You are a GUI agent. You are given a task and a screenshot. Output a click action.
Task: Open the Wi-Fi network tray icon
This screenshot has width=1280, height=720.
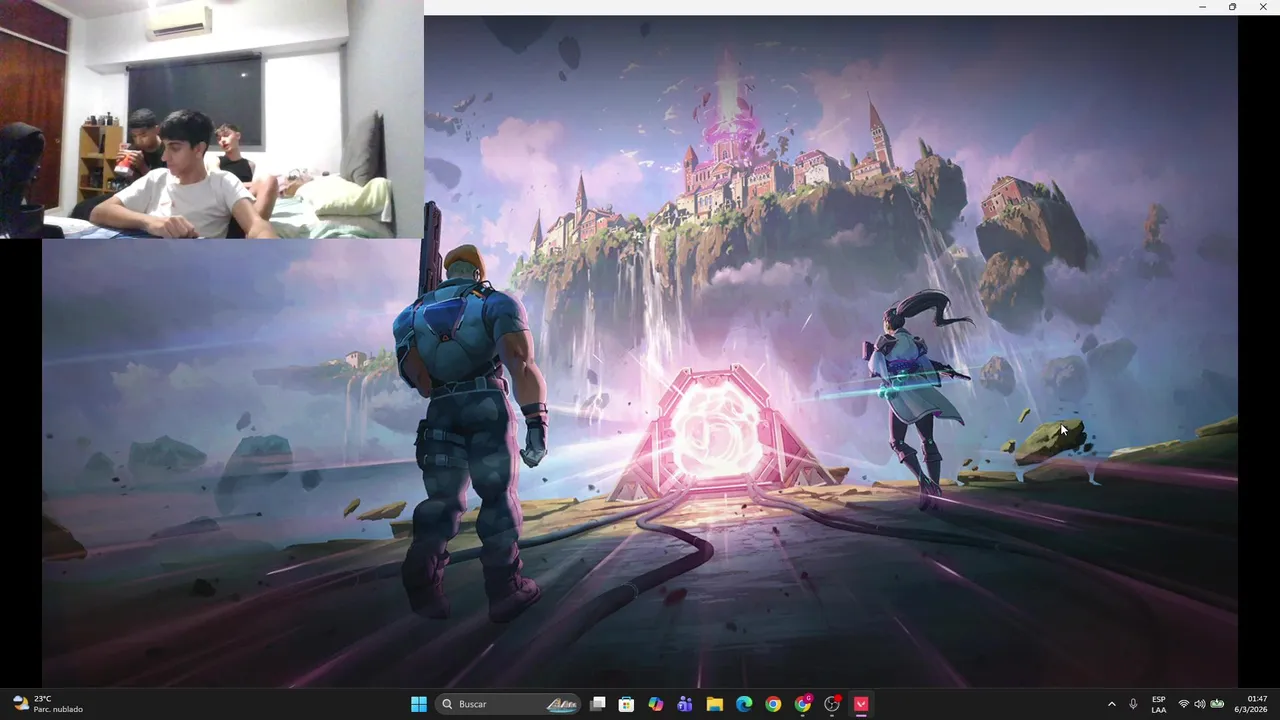pyautogui.click(x=1184, y=704)
